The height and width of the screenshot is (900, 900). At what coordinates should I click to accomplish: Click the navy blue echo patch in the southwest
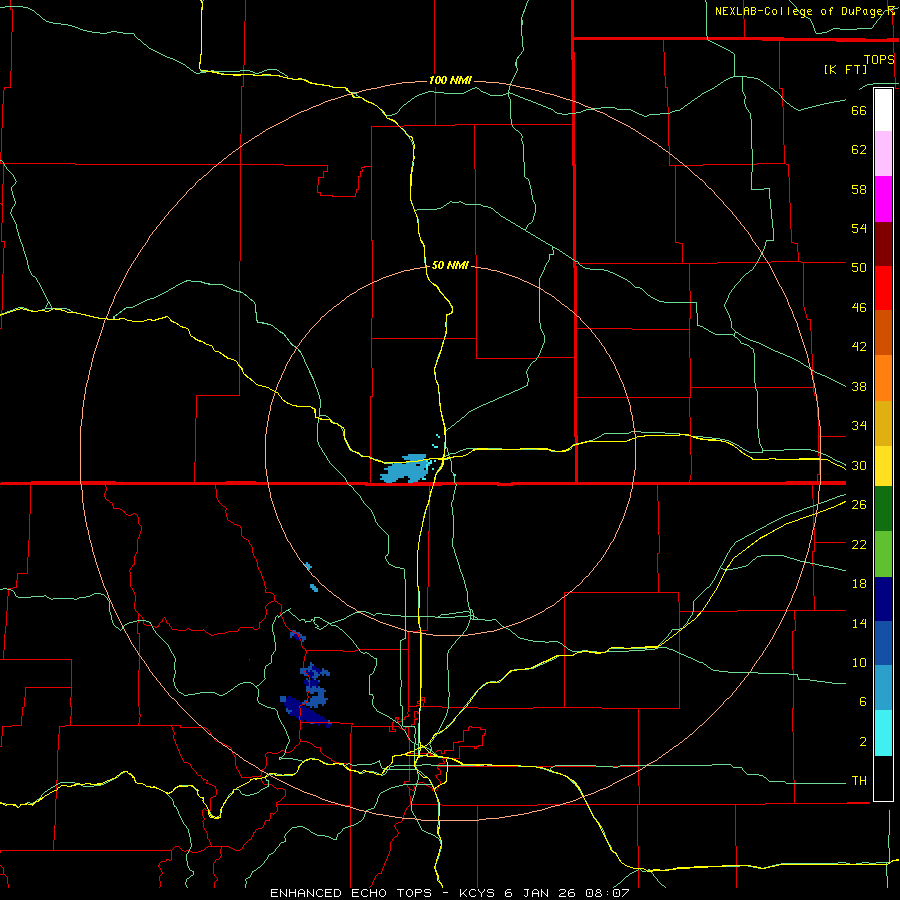coord(303,712)
